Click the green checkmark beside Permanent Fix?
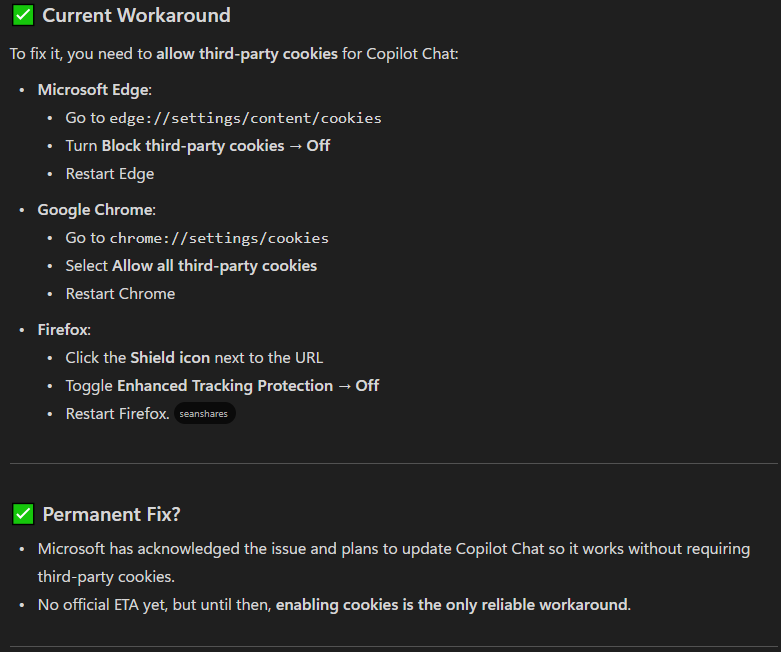Screen dimensions: 781x652 click(x=23, y=514)
